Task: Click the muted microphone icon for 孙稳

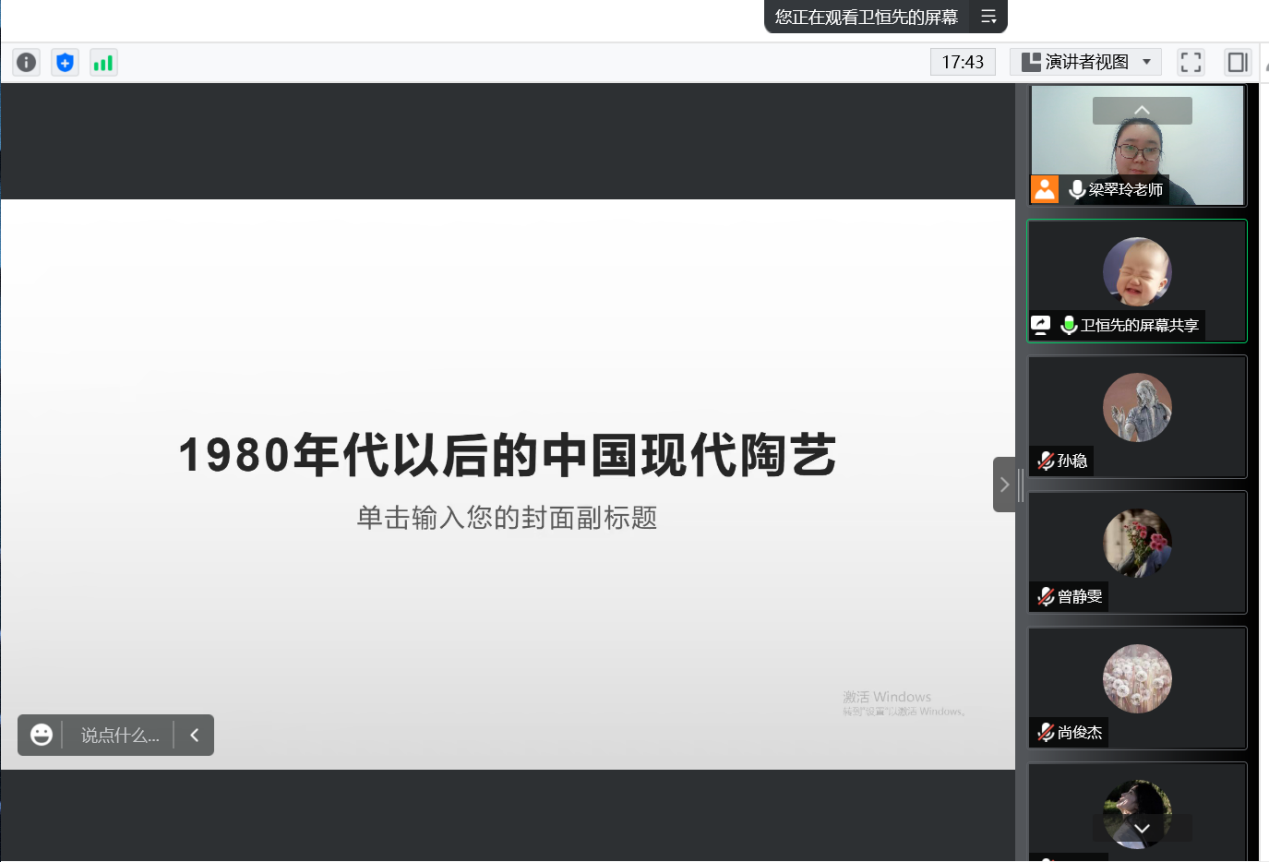Action: click(x=1045, y=461)
